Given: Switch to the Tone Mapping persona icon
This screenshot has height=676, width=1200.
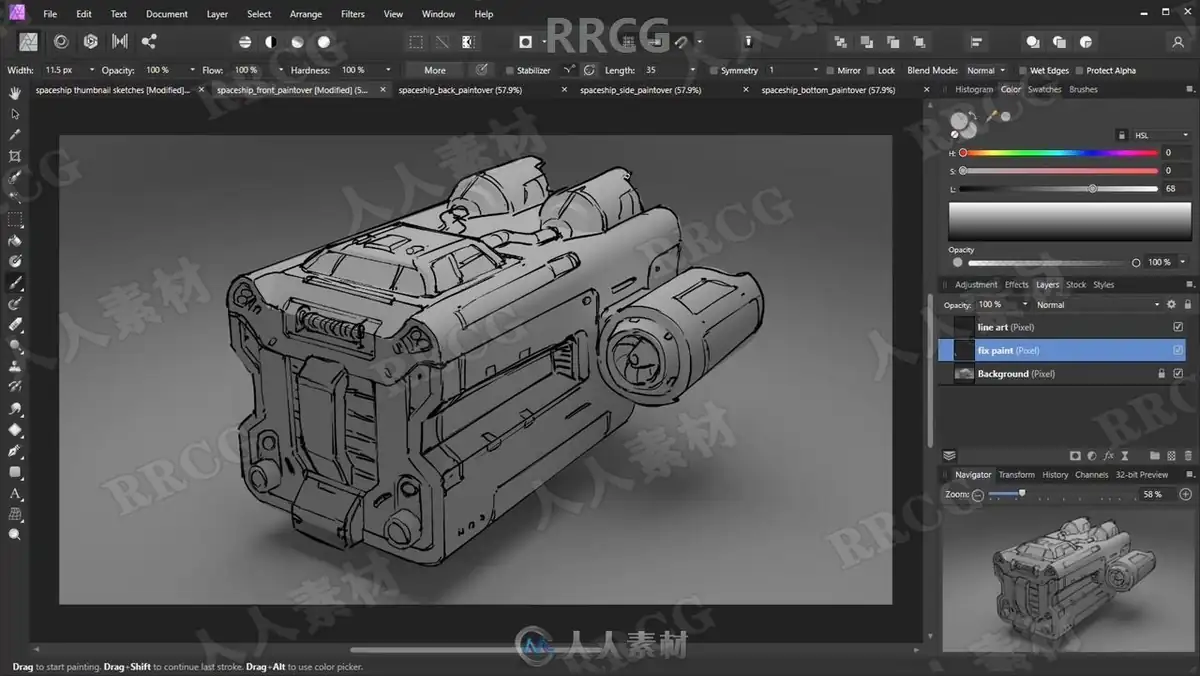Looking at the screenshot, I should click(120, 41).
